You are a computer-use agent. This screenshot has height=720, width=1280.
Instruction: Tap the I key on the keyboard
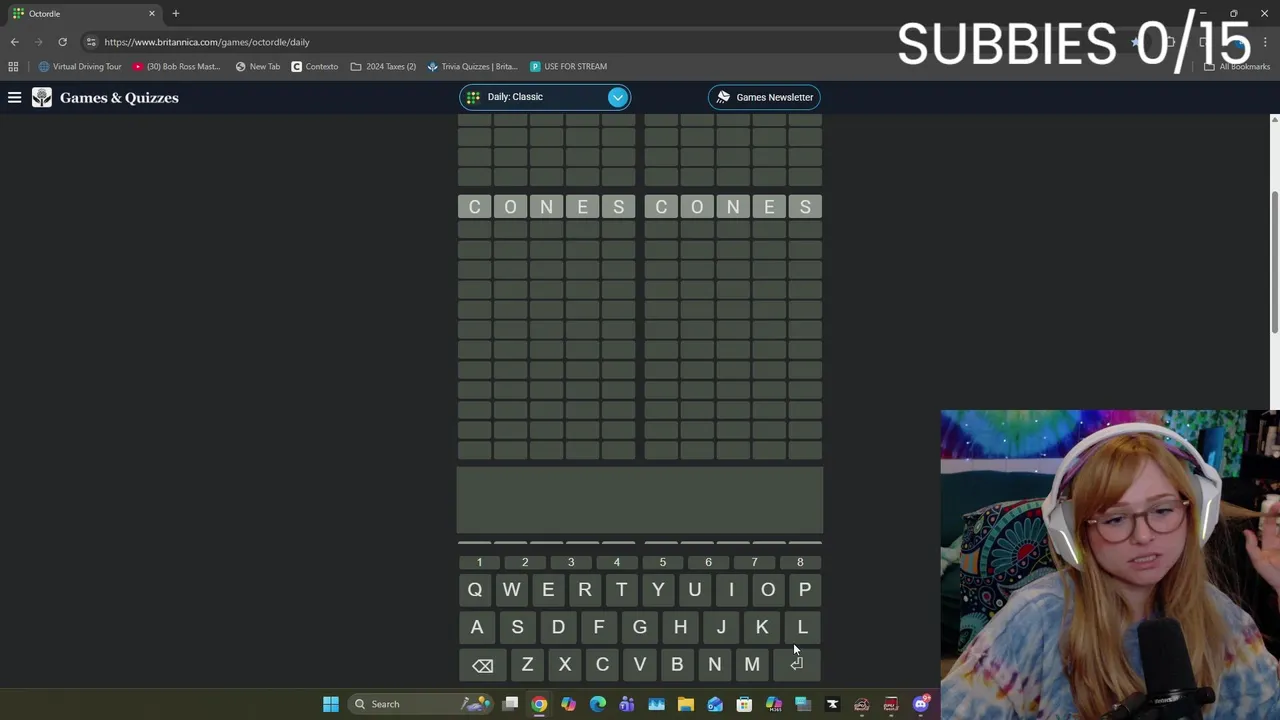[x=731, y=590]
